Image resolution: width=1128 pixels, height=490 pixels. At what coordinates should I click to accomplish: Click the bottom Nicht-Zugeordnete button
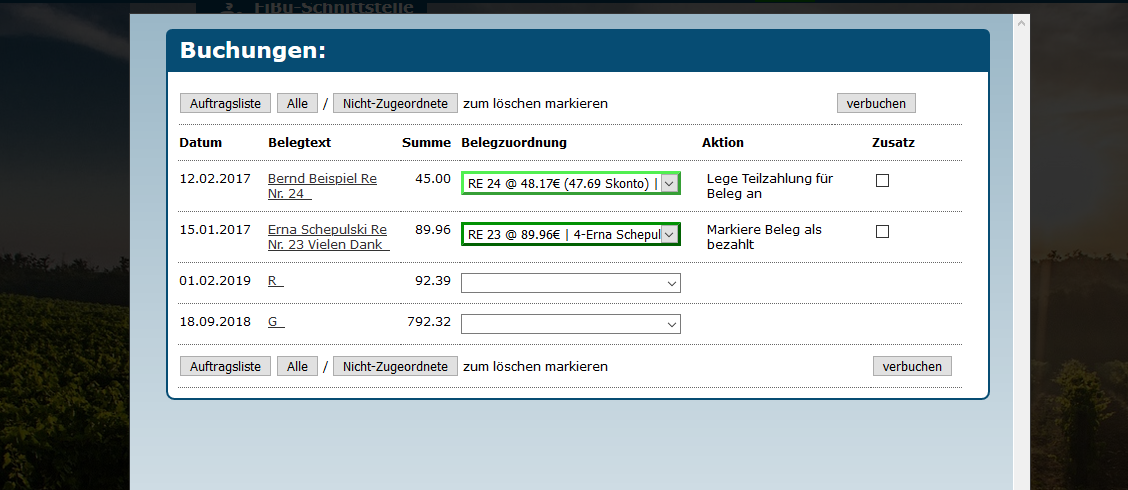click(x=396, y=366)
